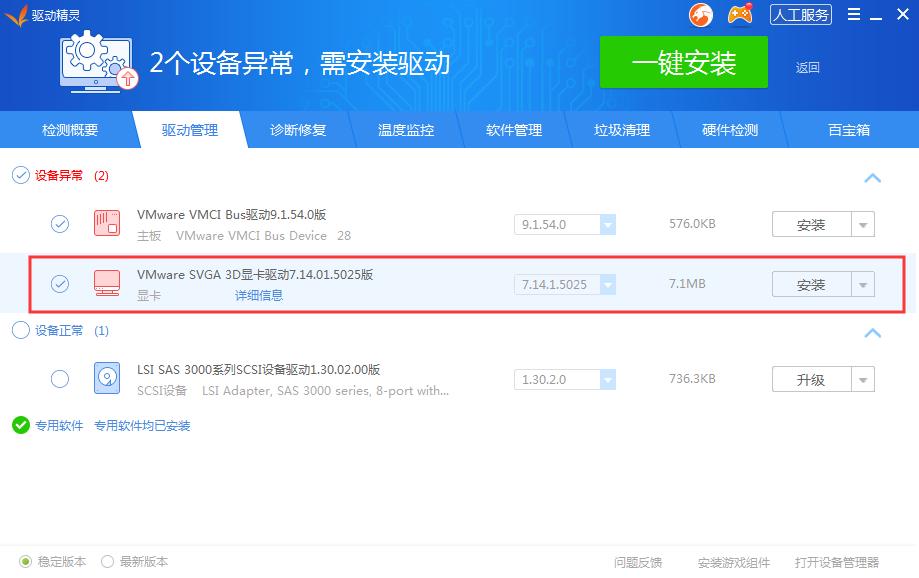Click the browser launcher icon in the title bar
Screen dimensions: 919x578
coord(700,14)
